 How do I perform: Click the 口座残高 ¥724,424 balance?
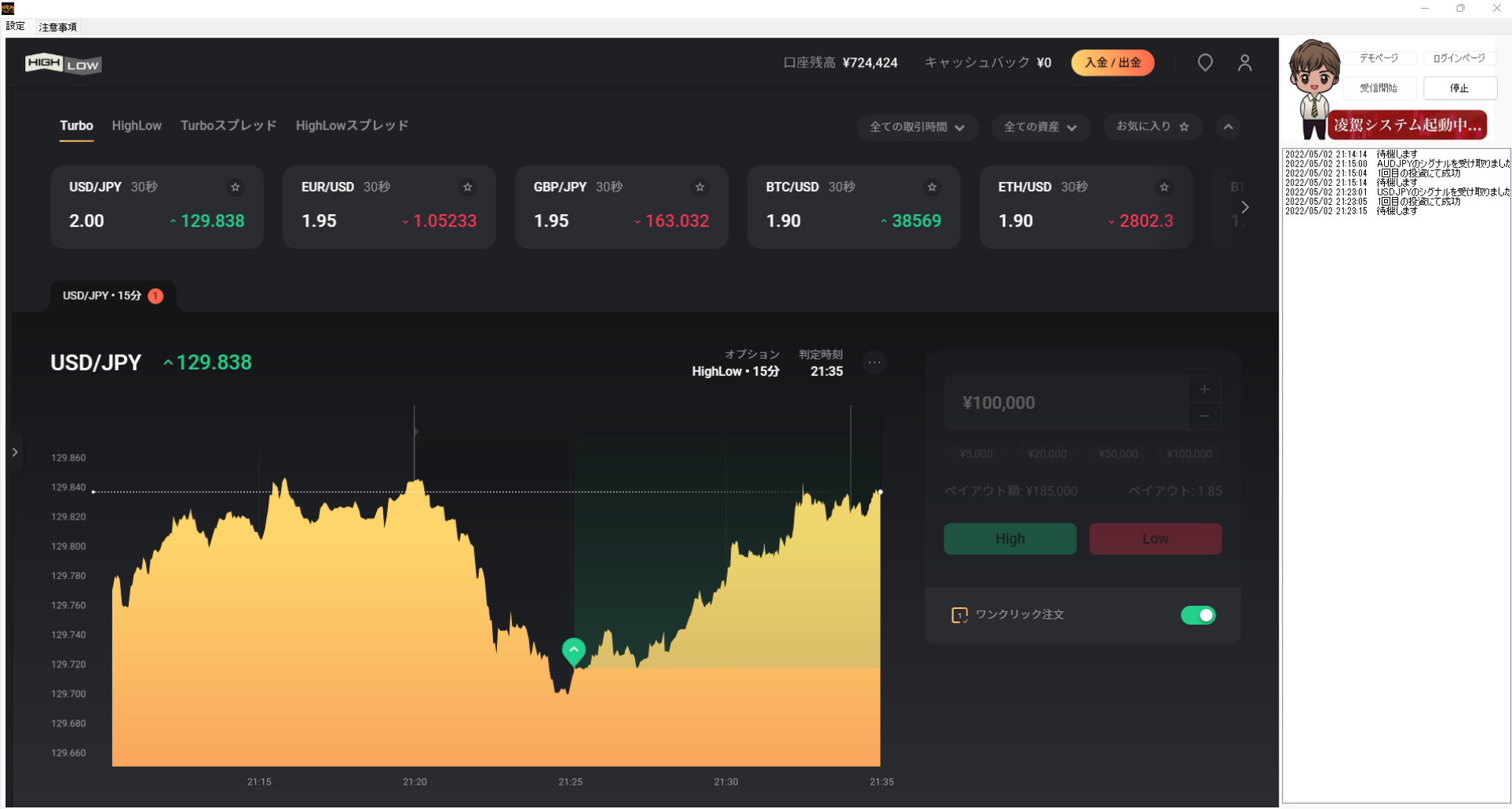(840, 63)
